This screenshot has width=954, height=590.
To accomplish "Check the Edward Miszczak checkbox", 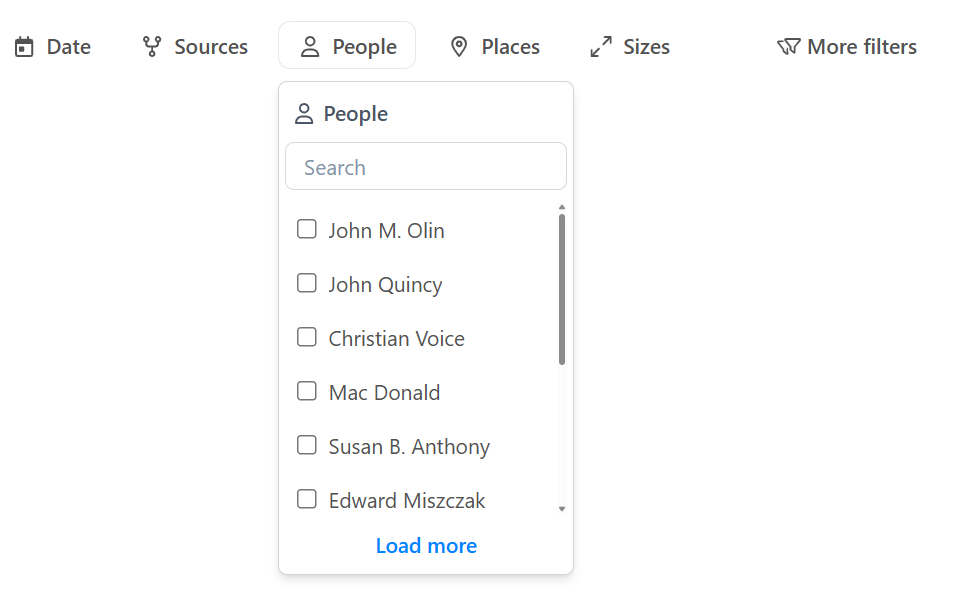I will tap(307, 499).
